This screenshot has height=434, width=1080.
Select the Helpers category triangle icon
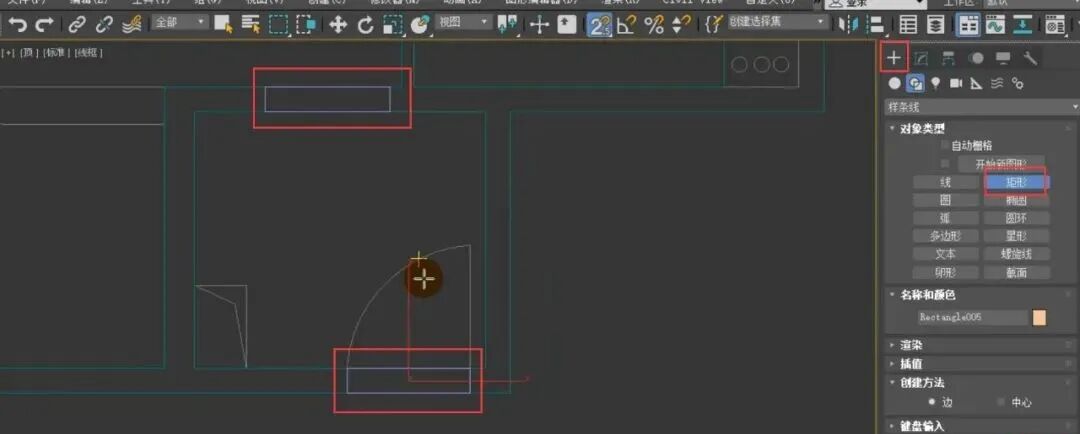click(x=976, y=83)
